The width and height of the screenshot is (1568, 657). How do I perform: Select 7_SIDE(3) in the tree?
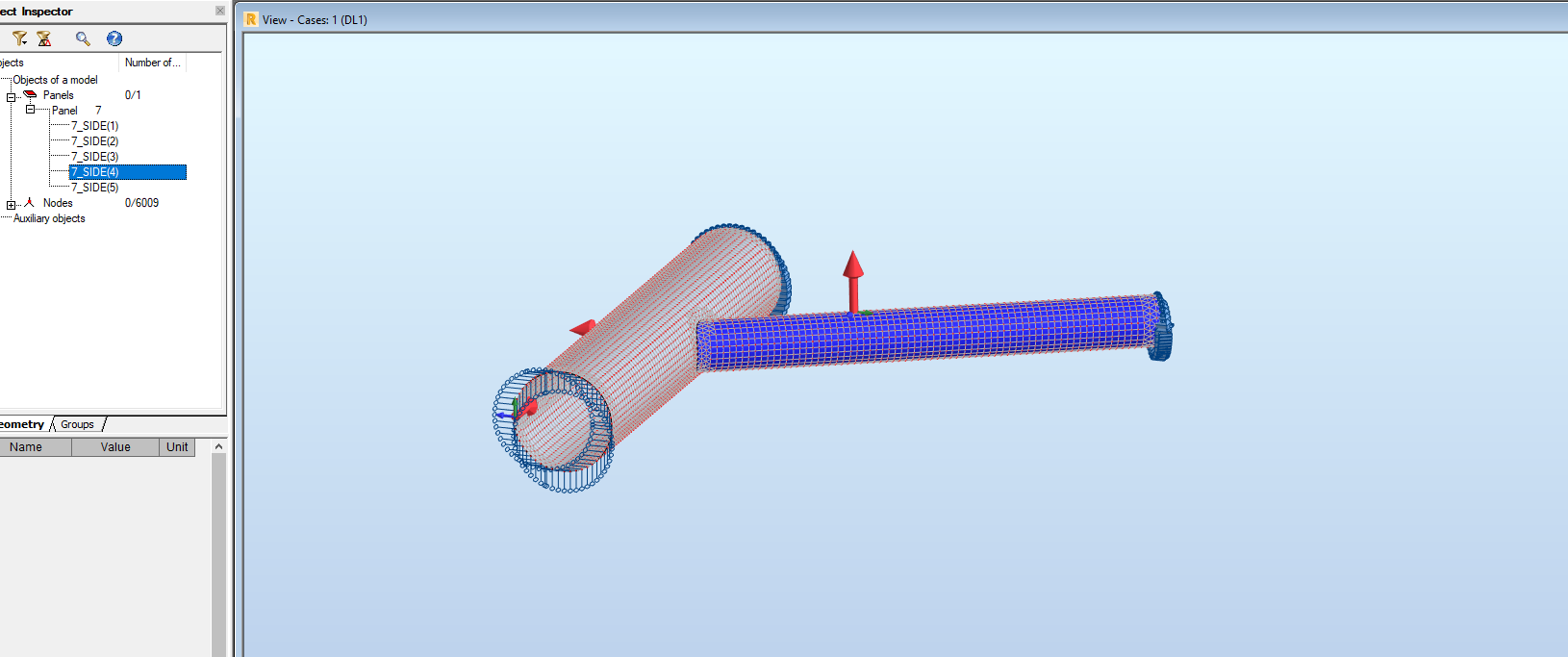(x=95, y=157)
